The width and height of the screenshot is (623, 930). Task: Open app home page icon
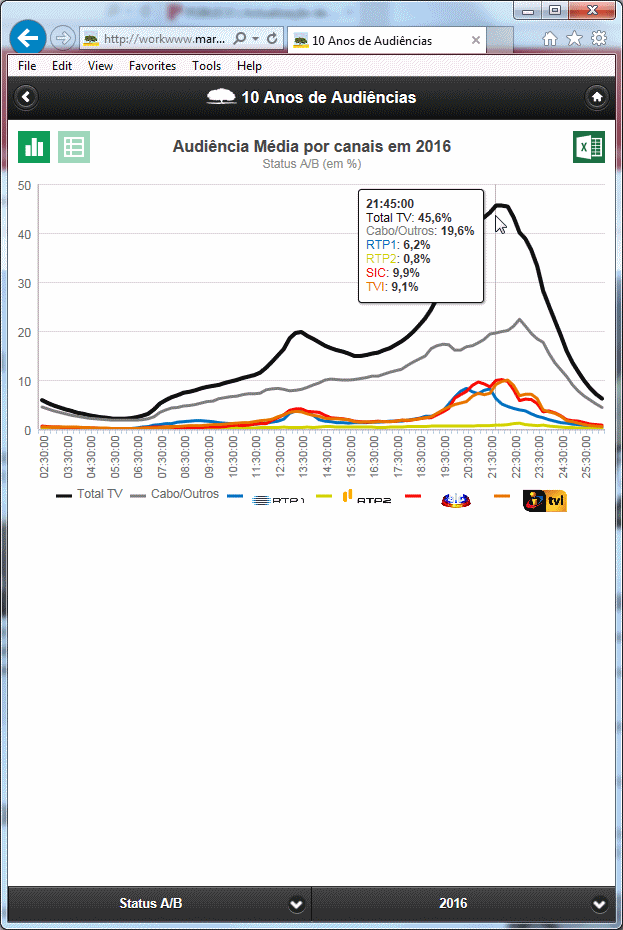click(597, 97)
